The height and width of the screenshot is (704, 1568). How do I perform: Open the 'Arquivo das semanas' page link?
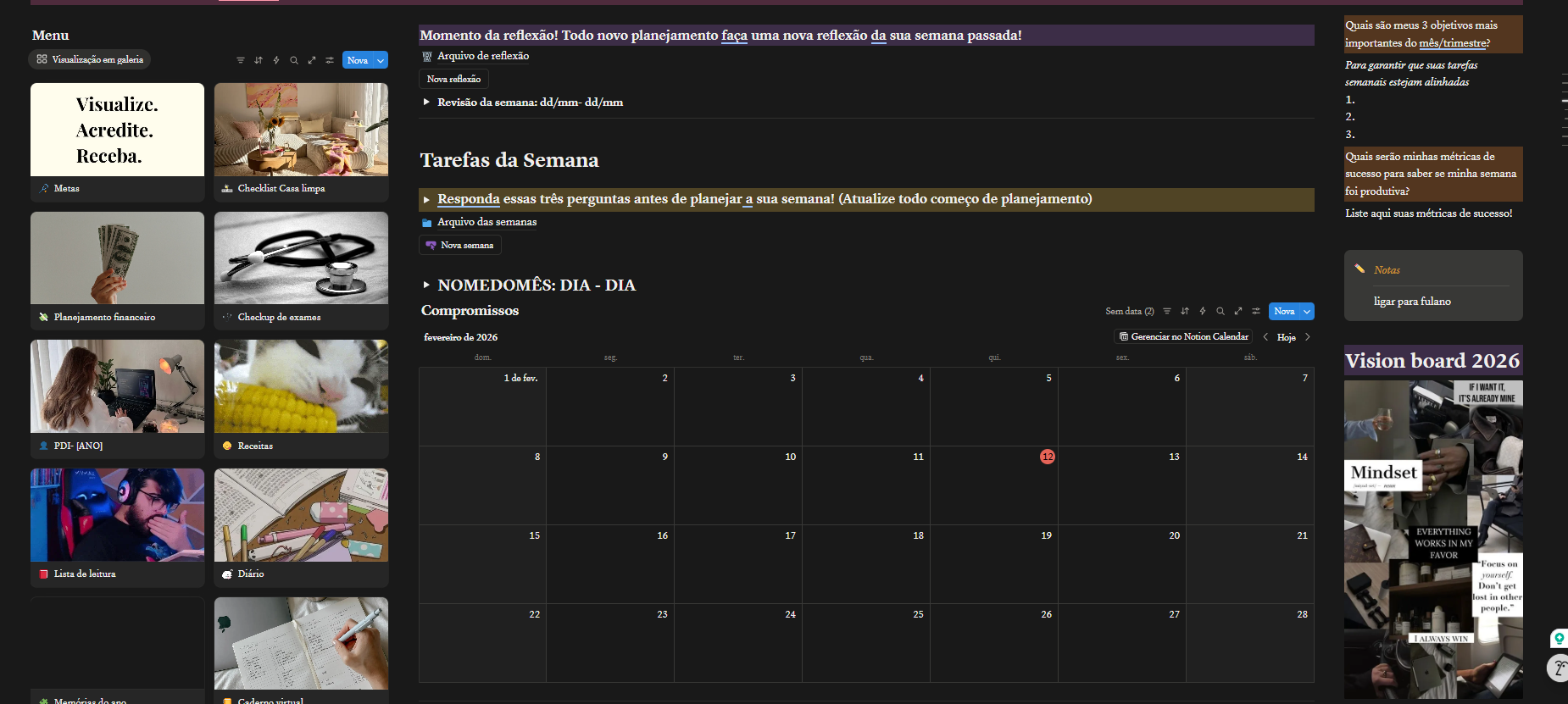tap(487, 222)
